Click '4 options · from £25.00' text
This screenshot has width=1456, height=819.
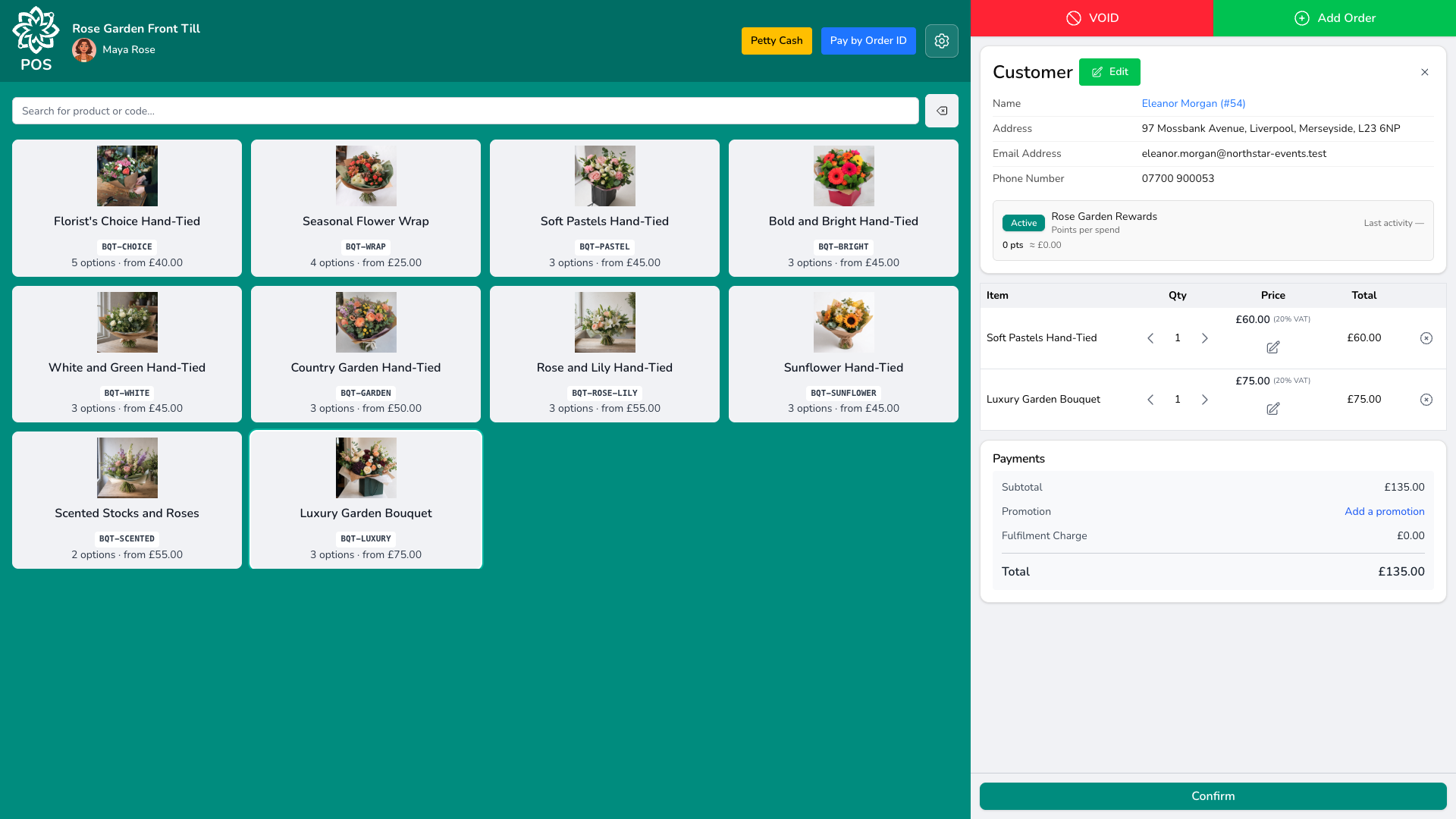366,263
